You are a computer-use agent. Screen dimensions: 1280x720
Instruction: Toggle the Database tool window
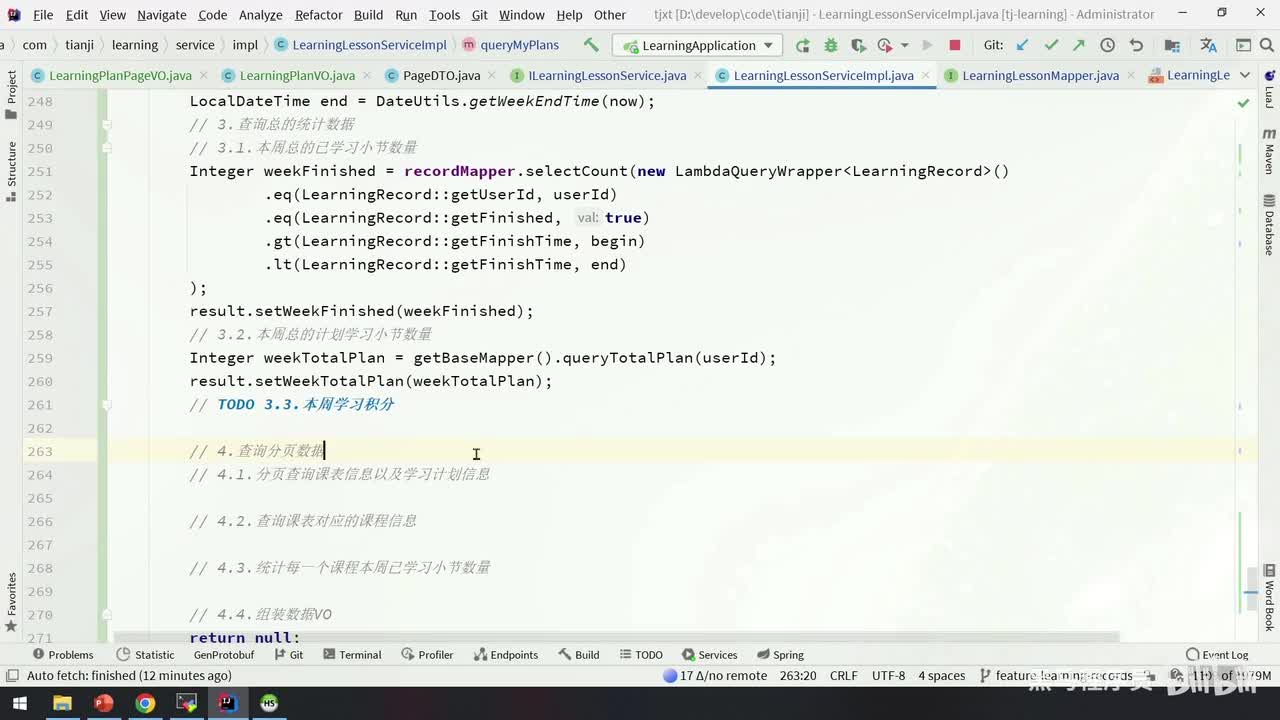point(1269,225)
